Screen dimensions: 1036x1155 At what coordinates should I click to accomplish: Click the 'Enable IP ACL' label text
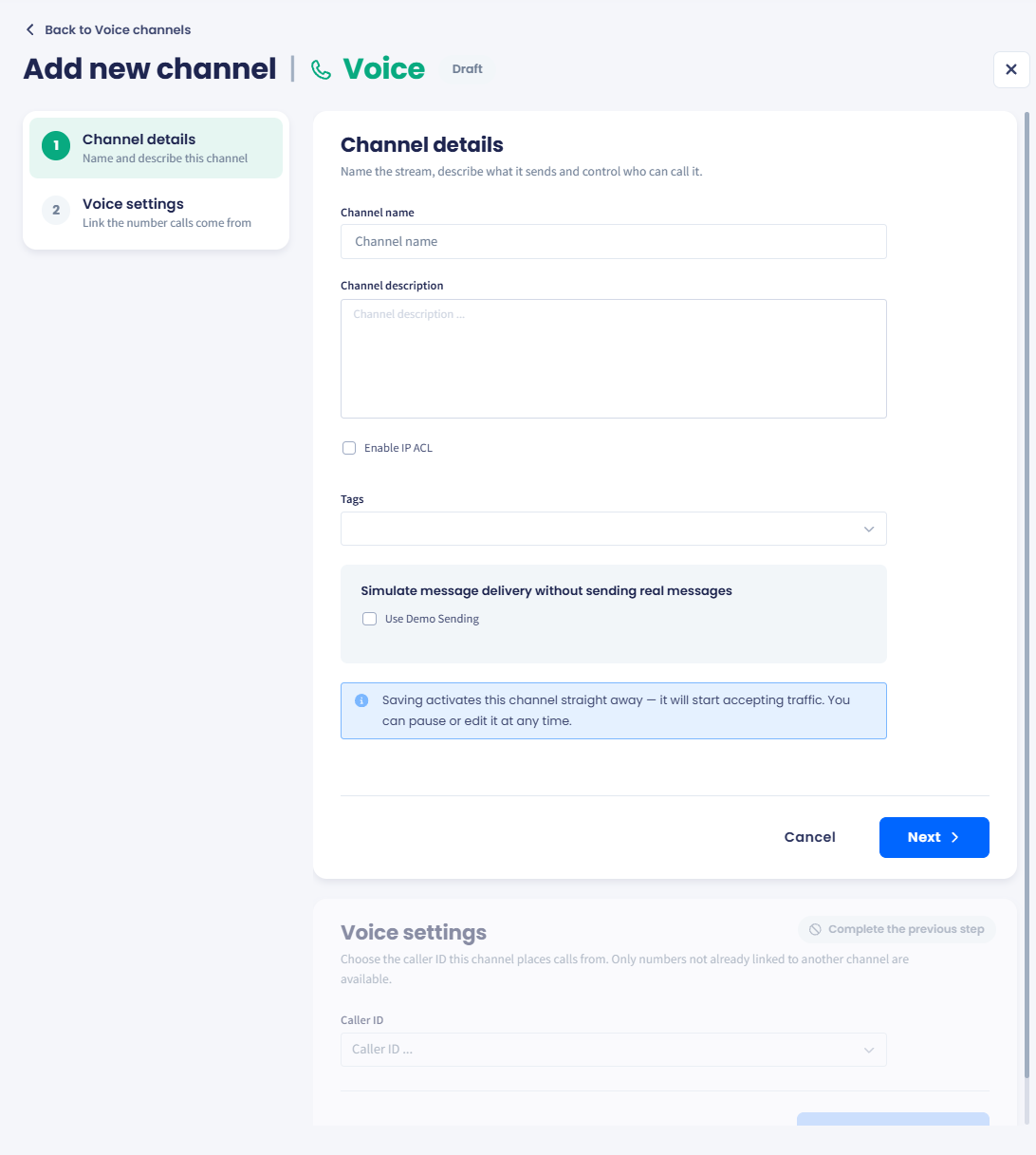tap(398, 448)
